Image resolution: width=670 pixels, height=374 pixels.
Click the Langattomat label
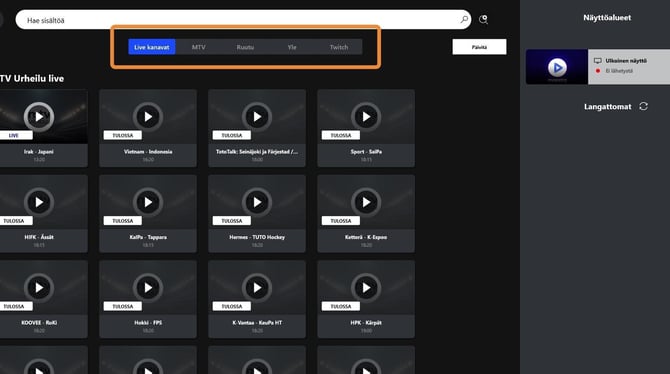pos(607,107)
